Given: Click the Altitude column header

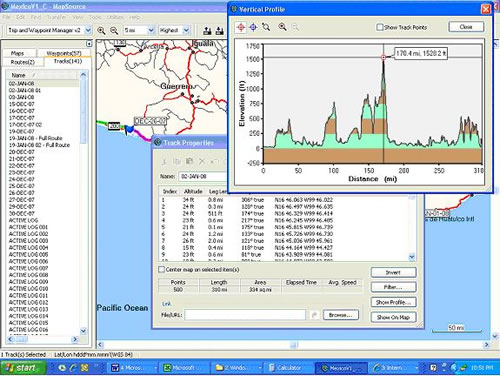Looking at the screenshot, I should 193,191.
